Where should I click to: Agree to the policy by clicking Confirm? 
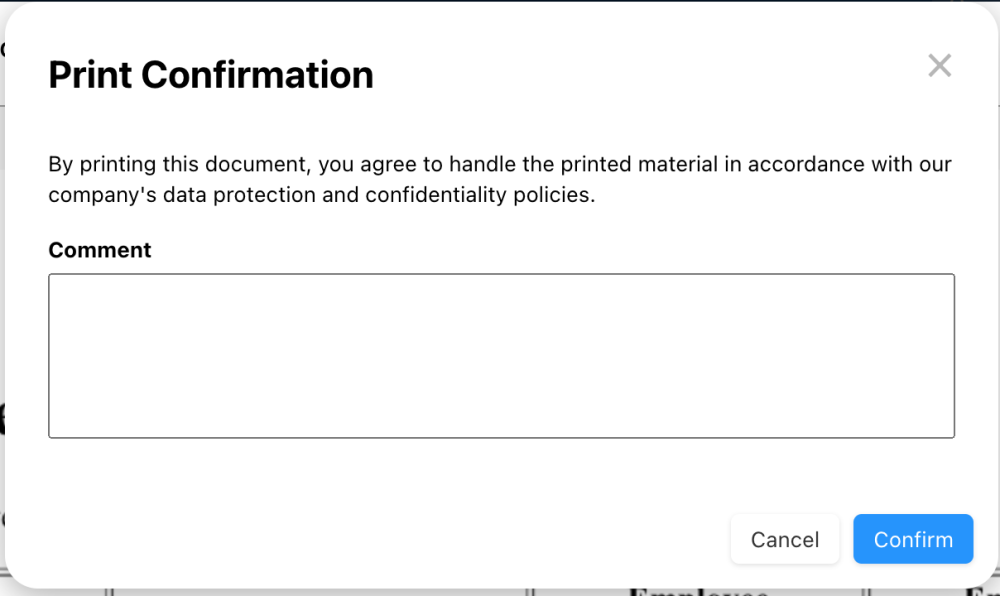point(912,539)
